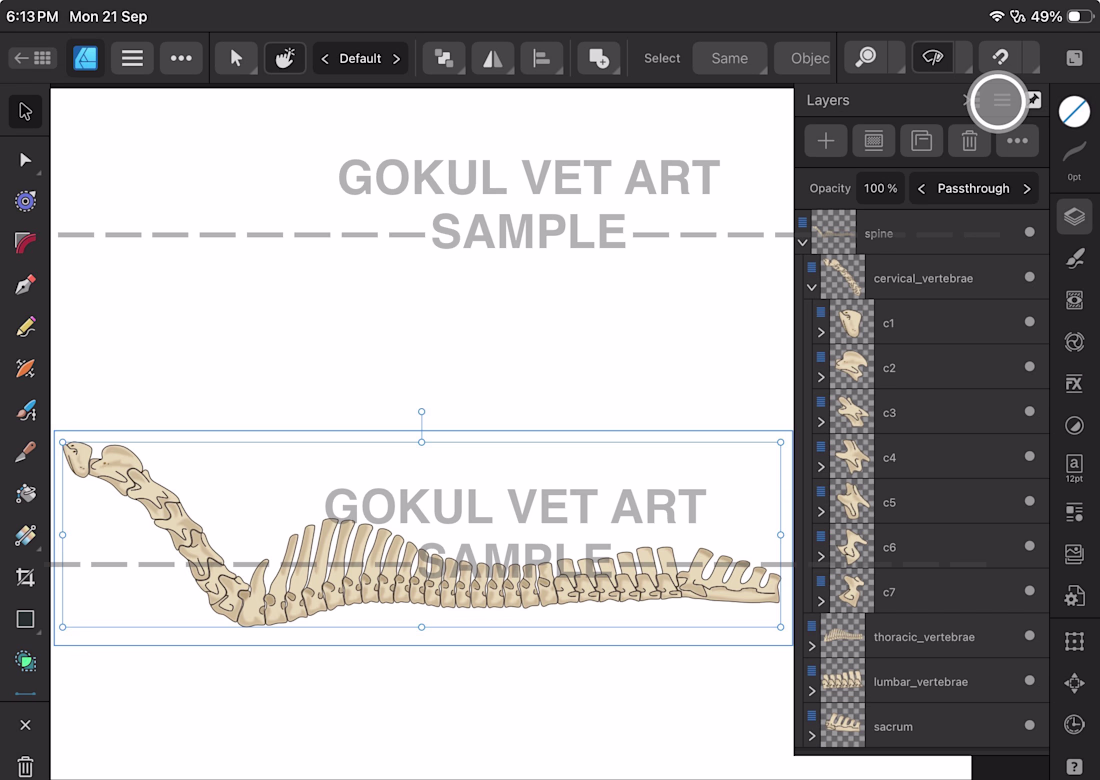Open the FX layer effects studio
The width and height of the screenshot is (1100, 780).
1074,384
